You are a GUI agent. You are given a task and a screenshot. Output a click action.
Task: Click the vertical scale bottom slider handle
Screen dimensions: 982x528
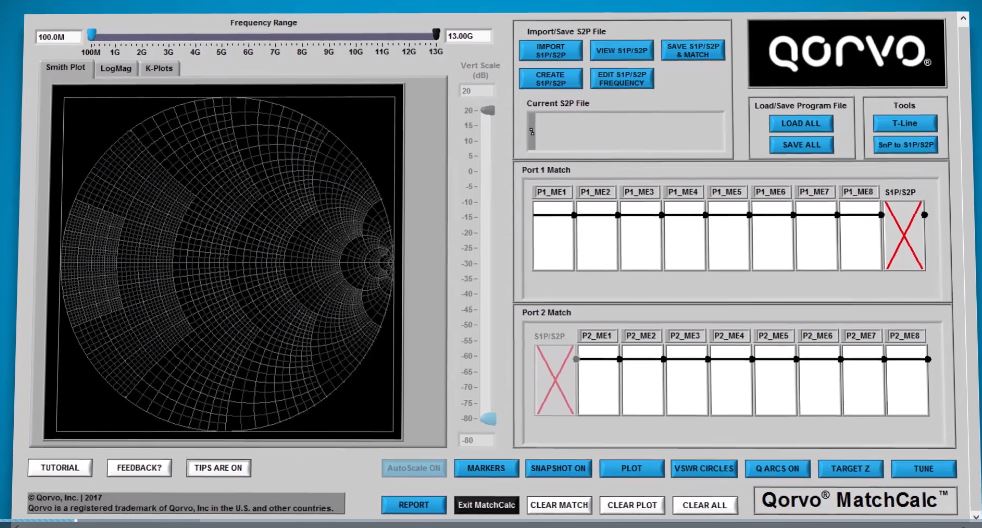tap(488, 418)
